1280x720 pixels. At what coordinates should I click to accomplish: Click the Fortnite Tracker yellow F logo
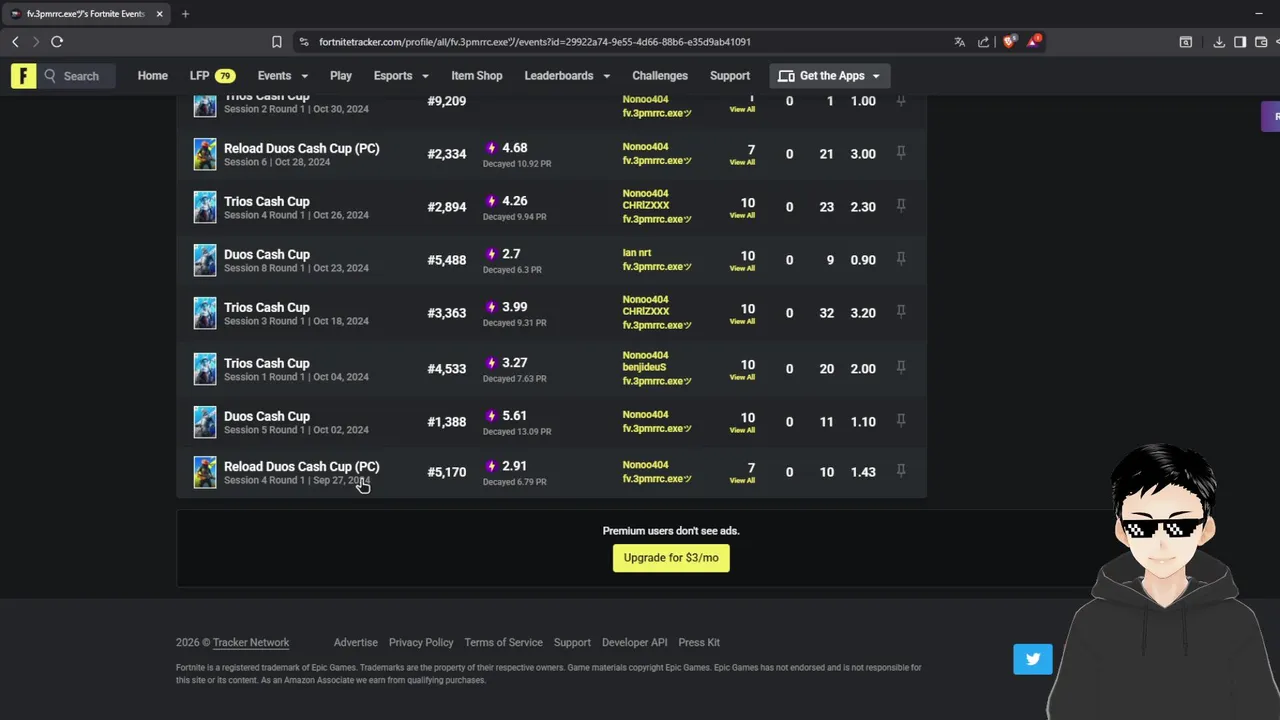click(23, 76)
